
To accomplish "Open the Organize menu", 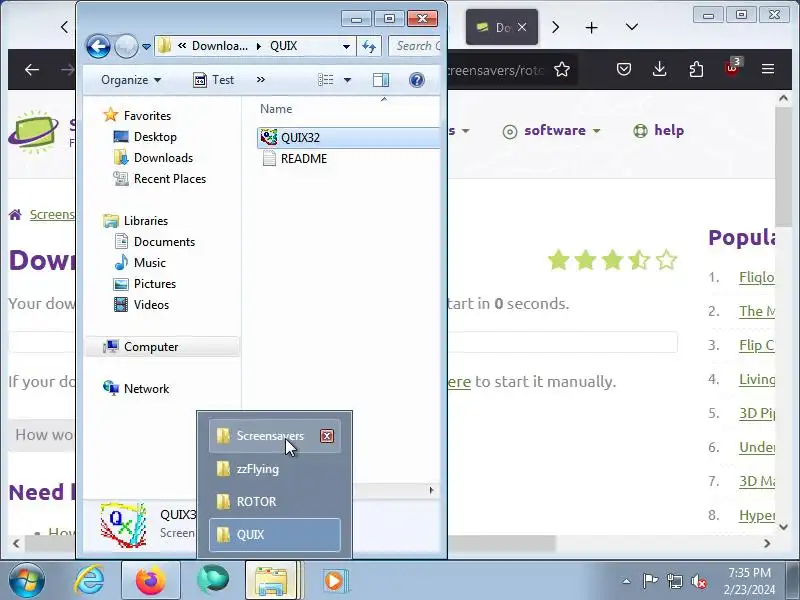I will 131,80.
